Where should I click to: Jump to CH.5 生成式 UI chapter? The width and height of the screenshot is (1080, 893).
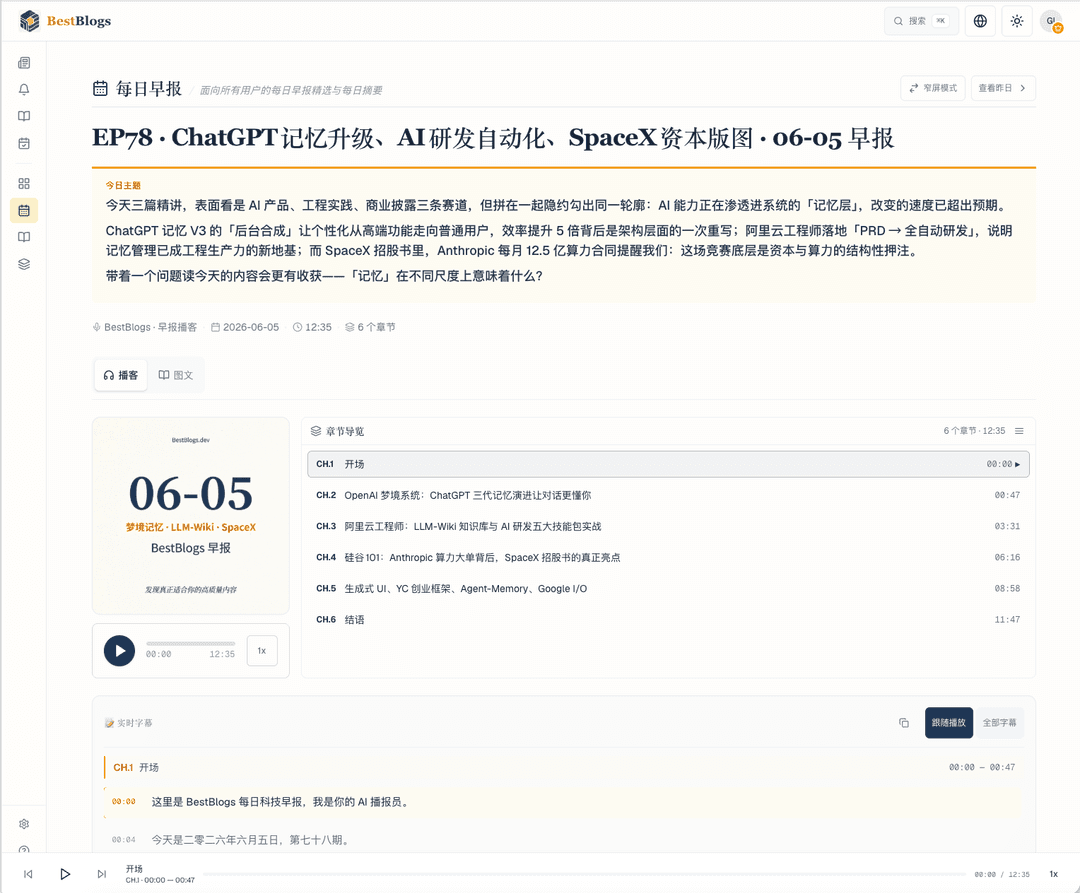pos(668,589)
